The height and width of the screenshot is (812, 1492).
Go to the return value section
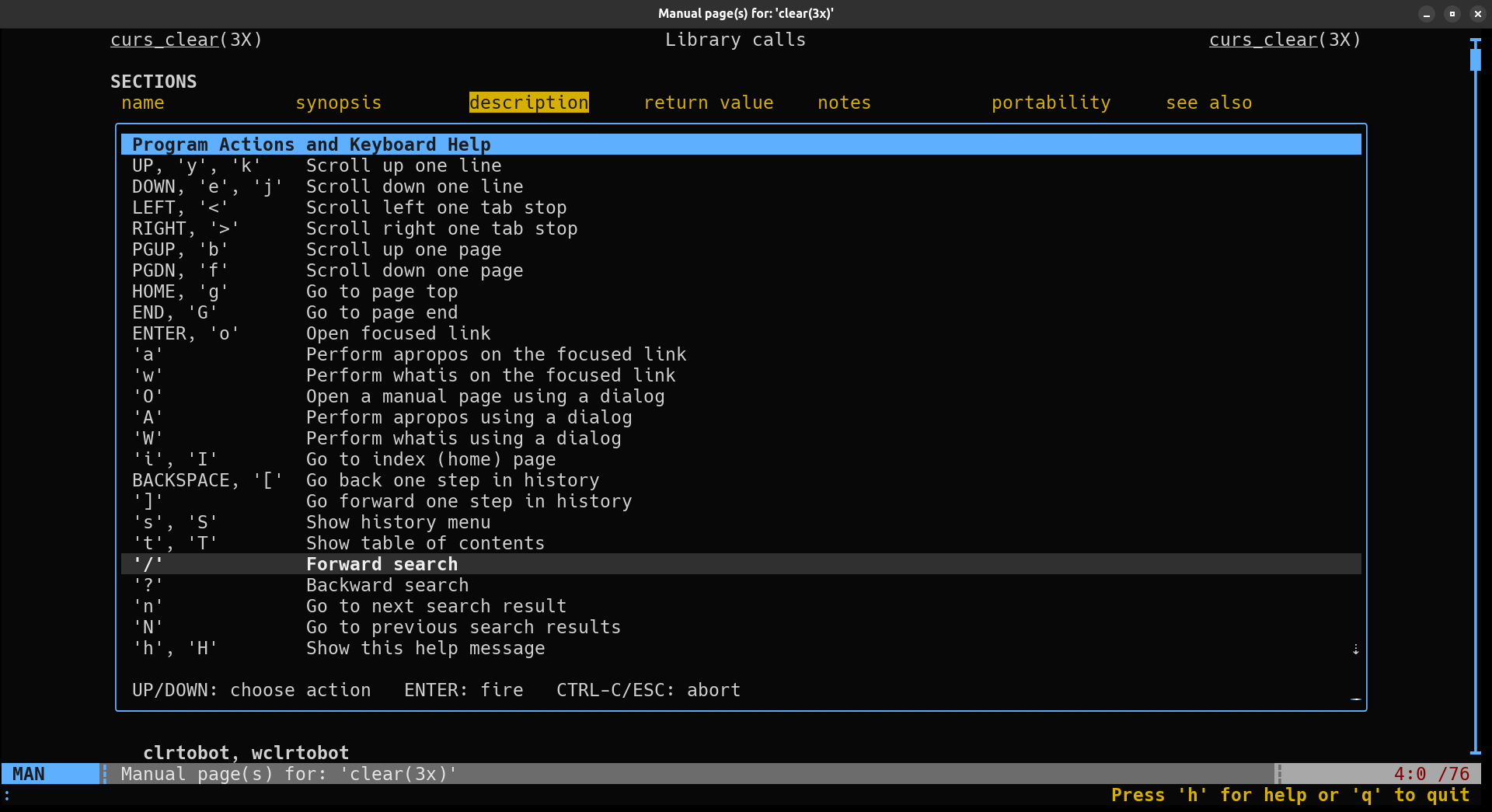(x=708, y=103)
